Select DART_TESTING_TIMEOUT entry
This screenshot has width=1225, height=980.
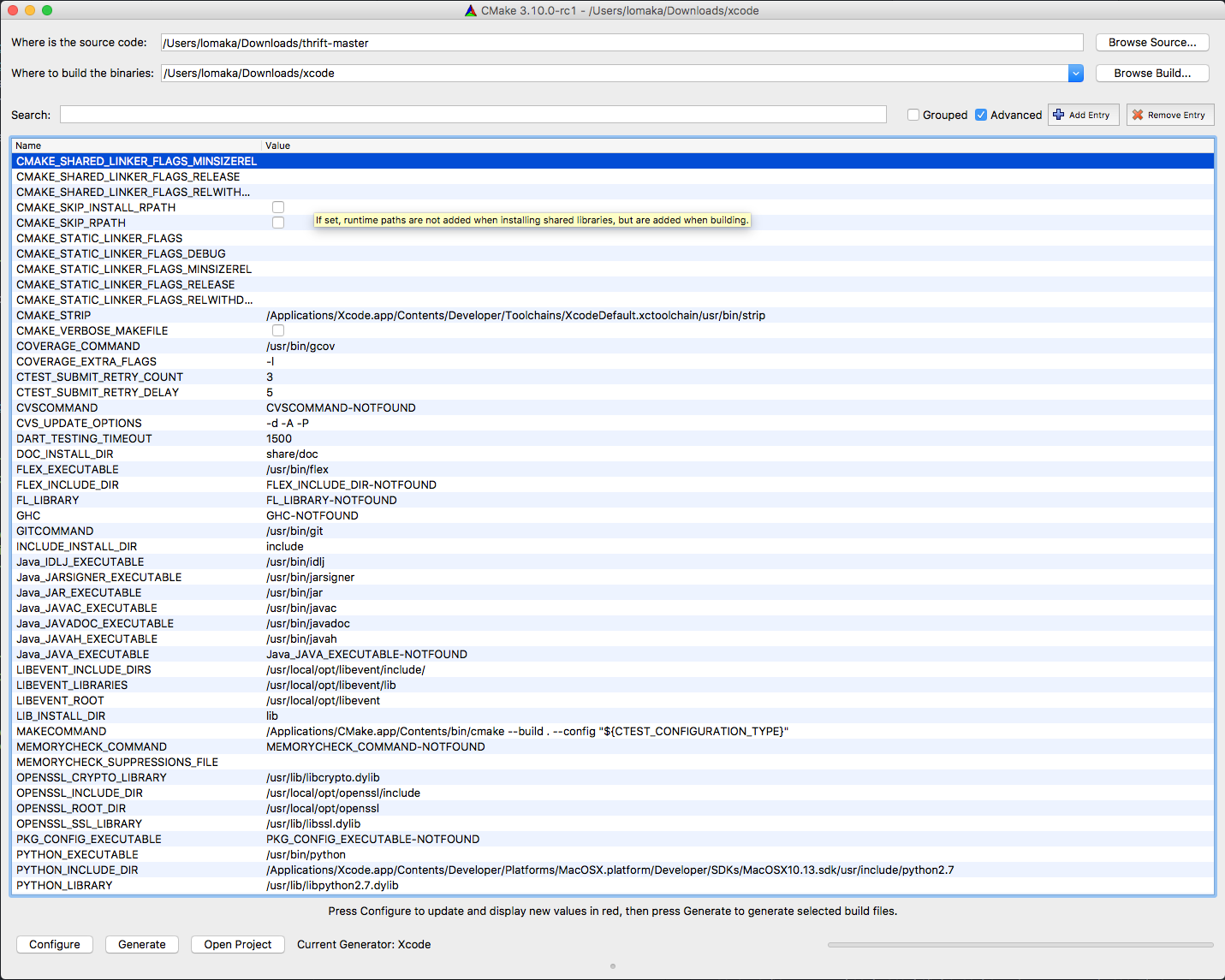click(613, 438)
